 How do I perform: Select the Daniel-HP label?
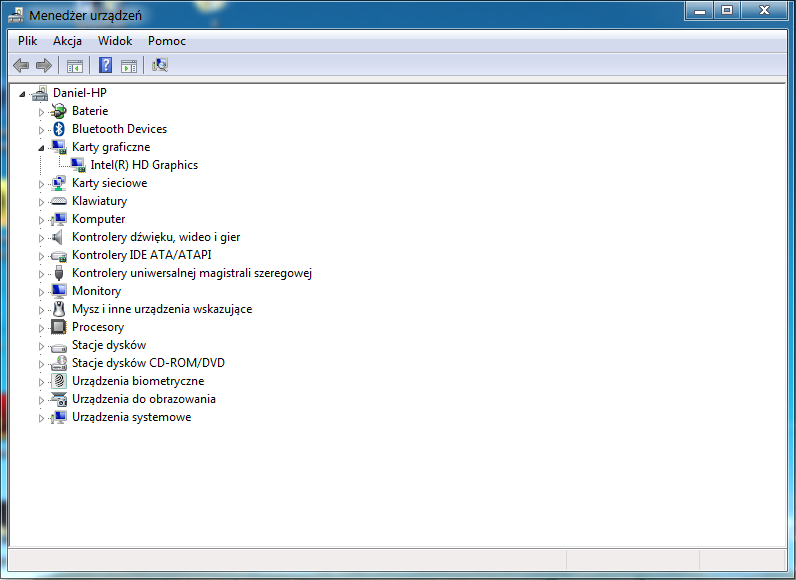coord(80,93)
